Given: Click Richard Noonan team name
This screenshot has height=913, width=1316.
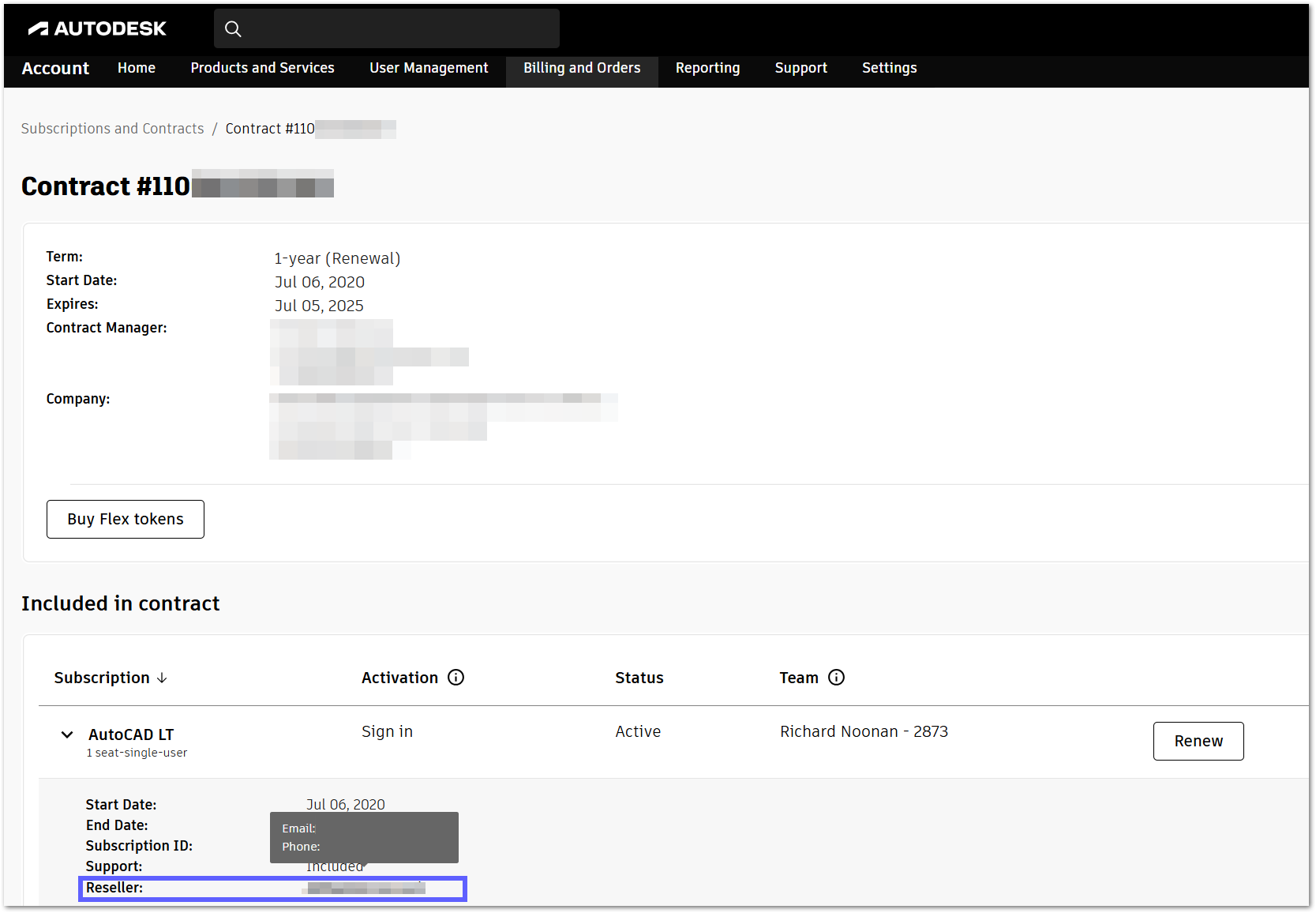Looking at the screenshot, I should pos(864,731).
